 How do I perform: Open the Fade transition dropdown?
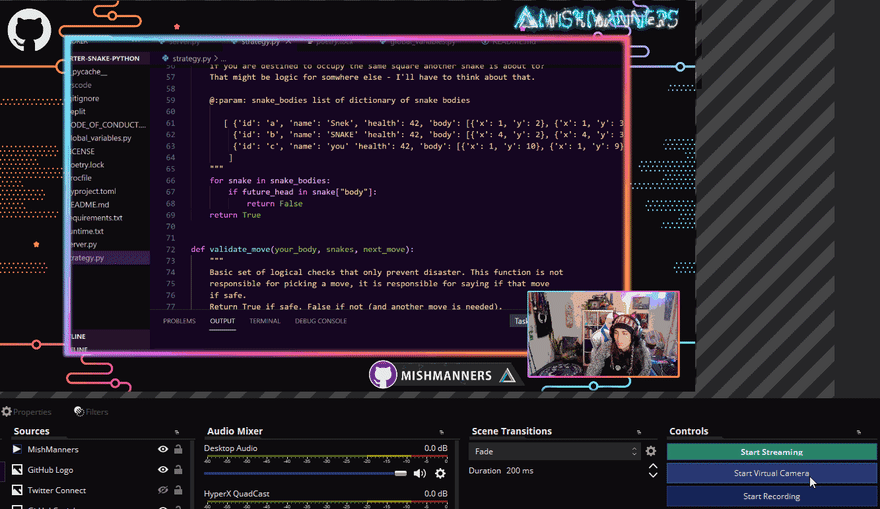coord(554,451)
